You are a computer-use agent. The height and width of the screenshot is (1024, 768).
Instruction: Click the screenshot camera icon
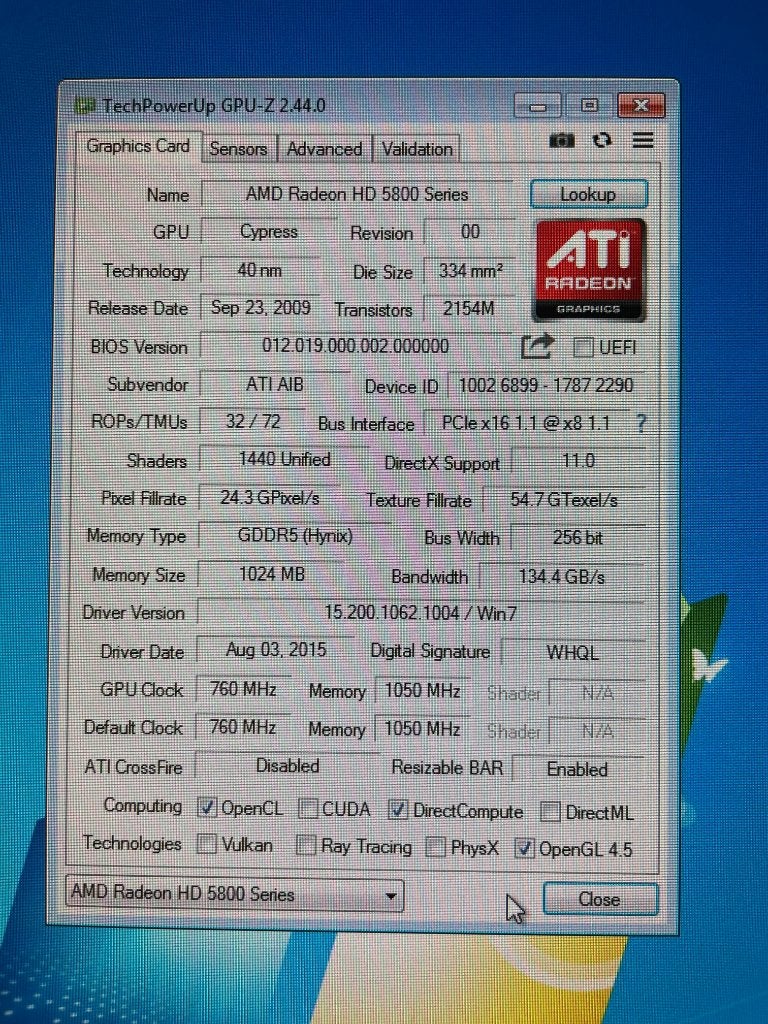562,140
